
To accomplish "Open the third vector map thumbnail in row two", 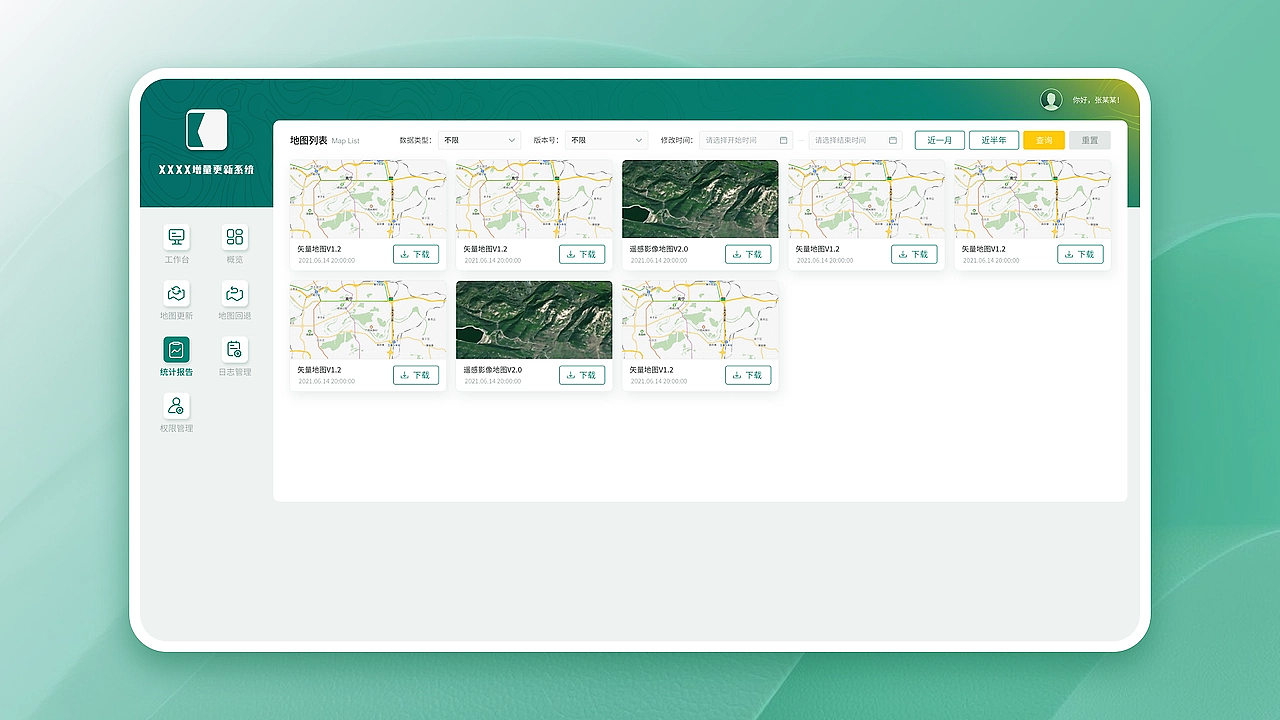I will pos(700,320).
